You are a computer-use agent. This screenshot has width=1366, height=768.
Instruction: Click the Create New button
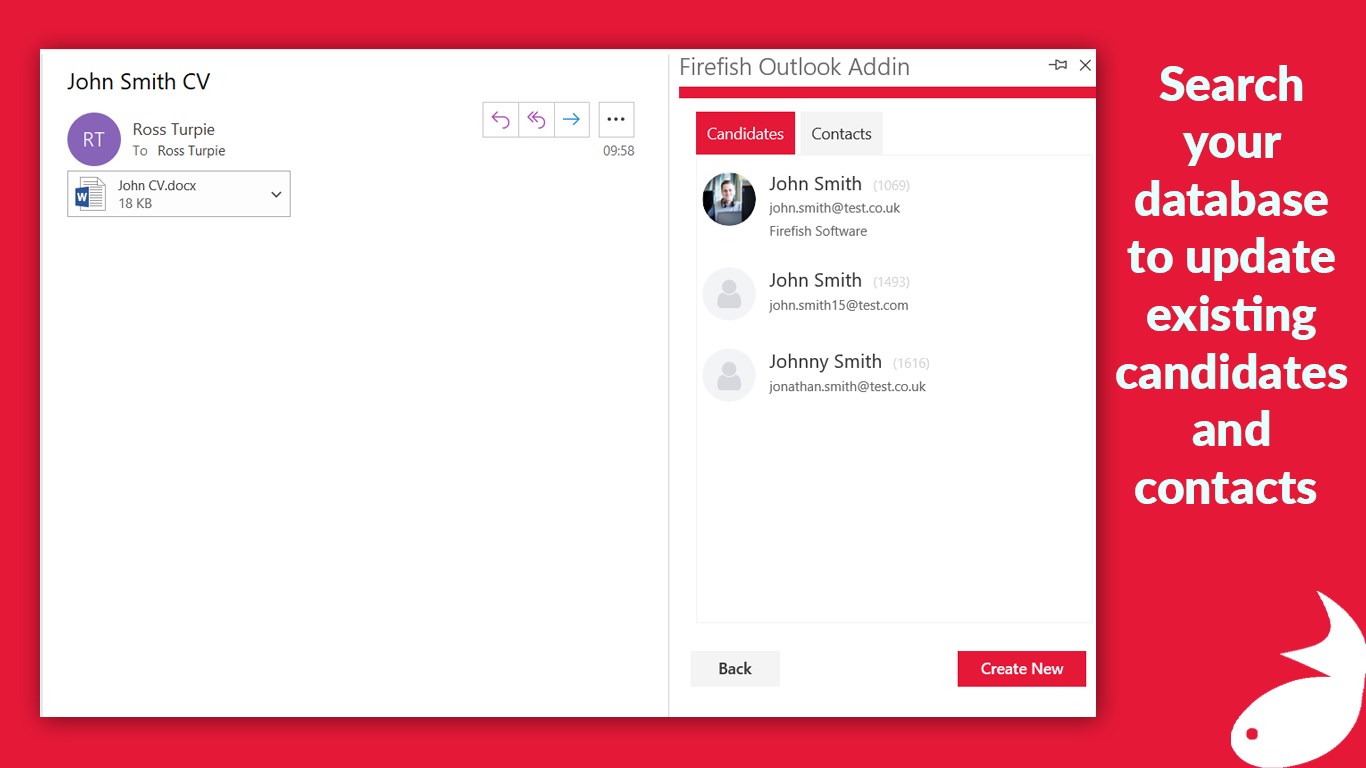coord(1021,668)
